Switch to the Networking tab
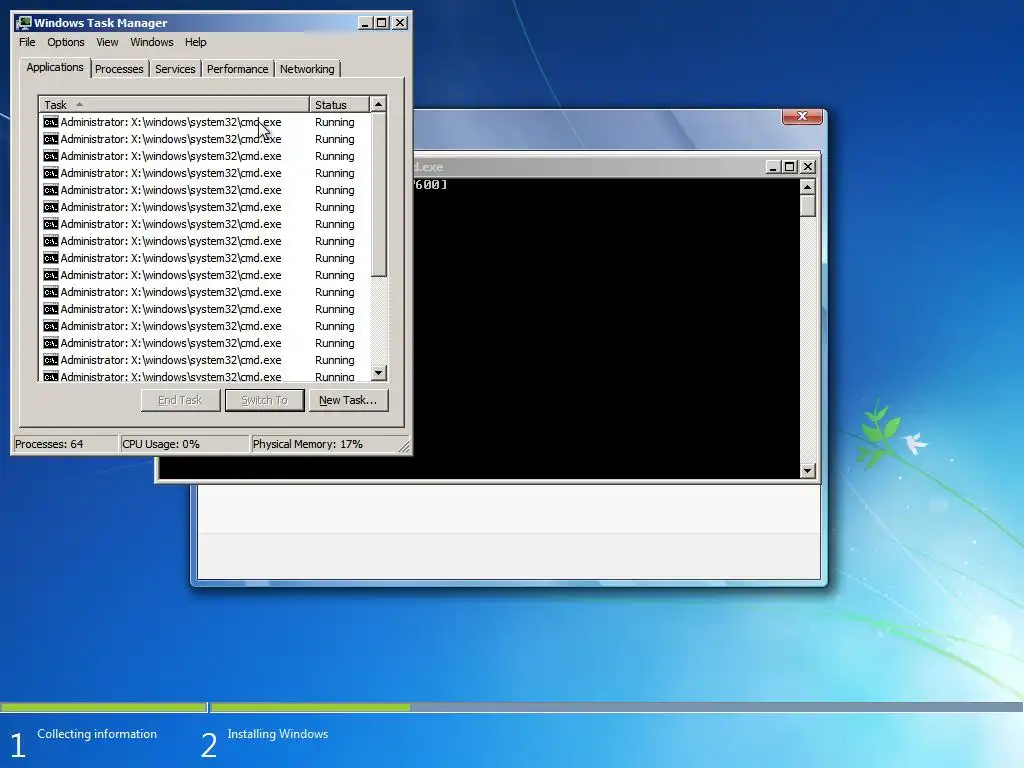 pos(307,69)
